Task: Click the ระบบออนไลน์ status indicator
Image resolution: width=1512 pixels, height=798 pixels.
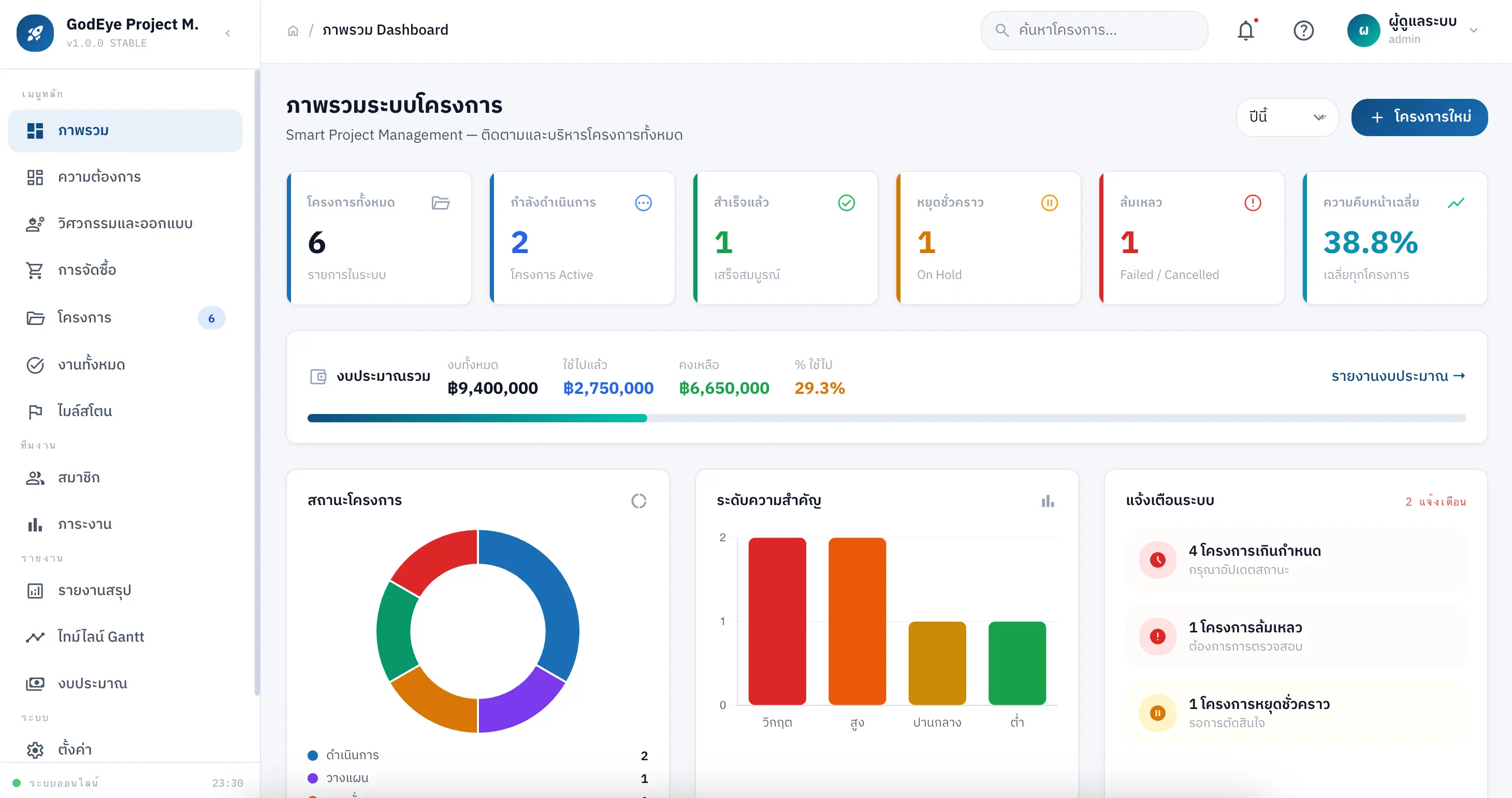Action: (56, 783)
